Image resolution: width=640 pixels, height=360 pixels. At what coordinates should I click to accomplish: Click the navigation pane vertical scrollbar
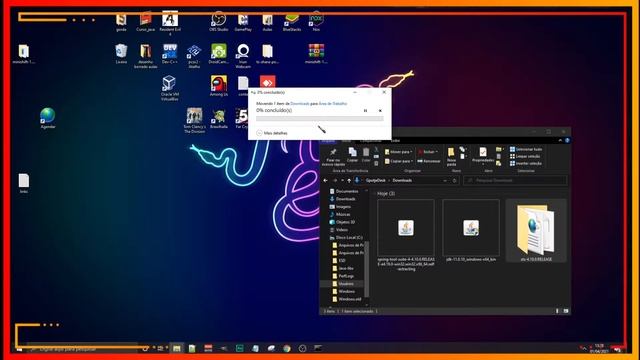coord(367,269)
